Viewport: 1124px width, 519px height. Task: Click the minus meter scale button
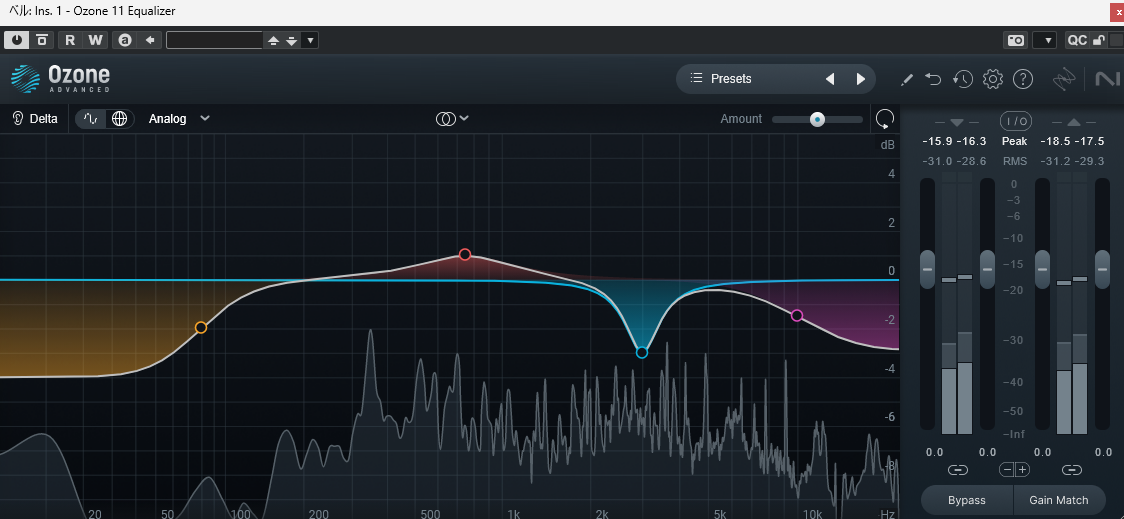(1007, 470)
